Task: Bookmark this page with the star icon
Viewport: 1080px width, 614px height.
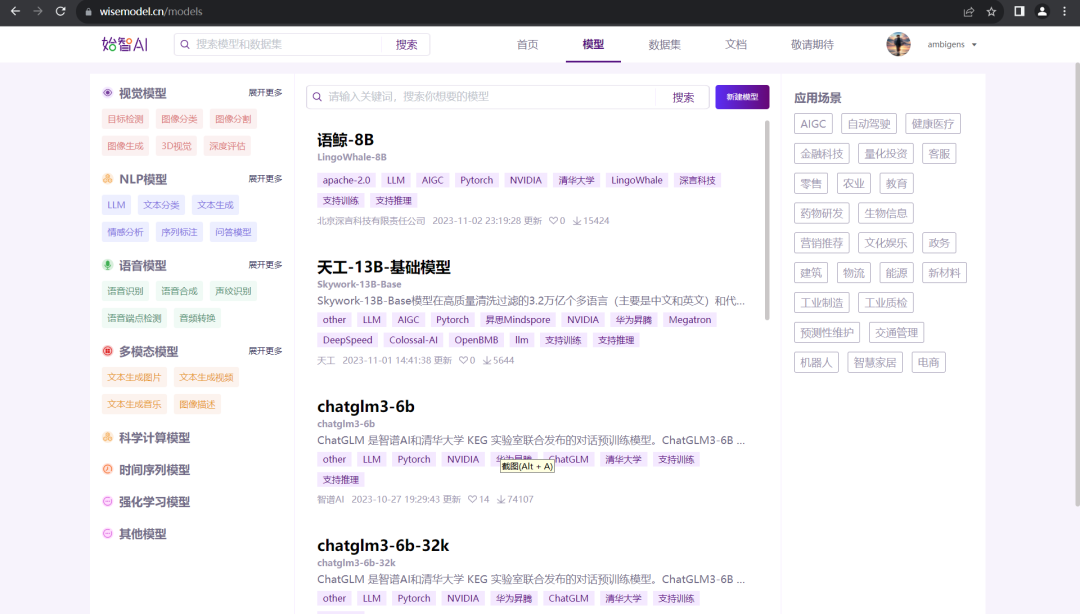Action: coord(991,11)
